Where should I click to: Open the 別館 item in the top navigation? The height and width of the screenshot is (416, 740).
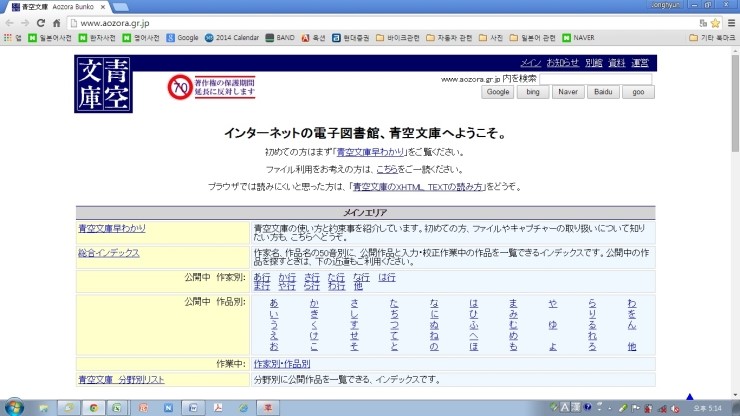[594, 63]
